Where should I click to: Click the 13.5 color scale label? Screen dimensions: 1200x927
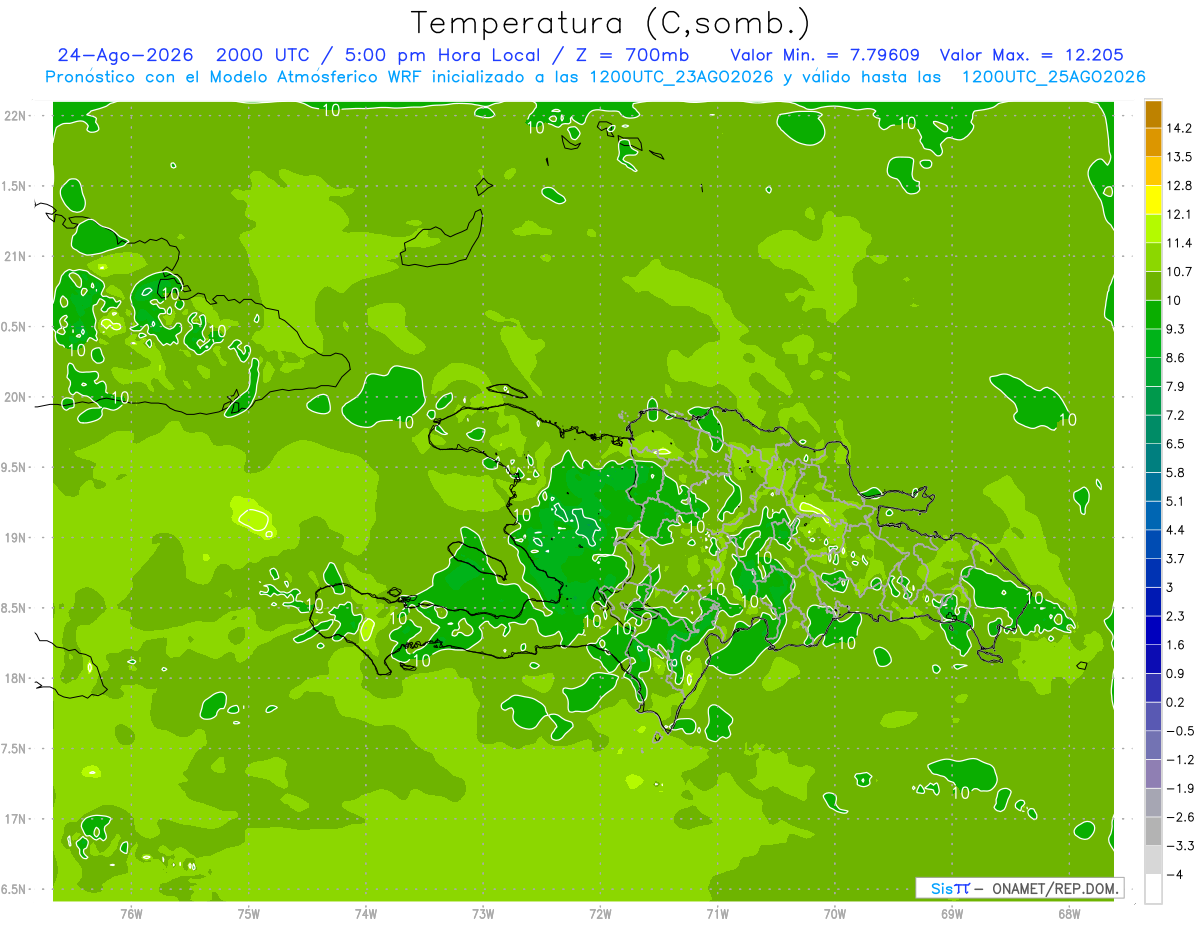1179,157
